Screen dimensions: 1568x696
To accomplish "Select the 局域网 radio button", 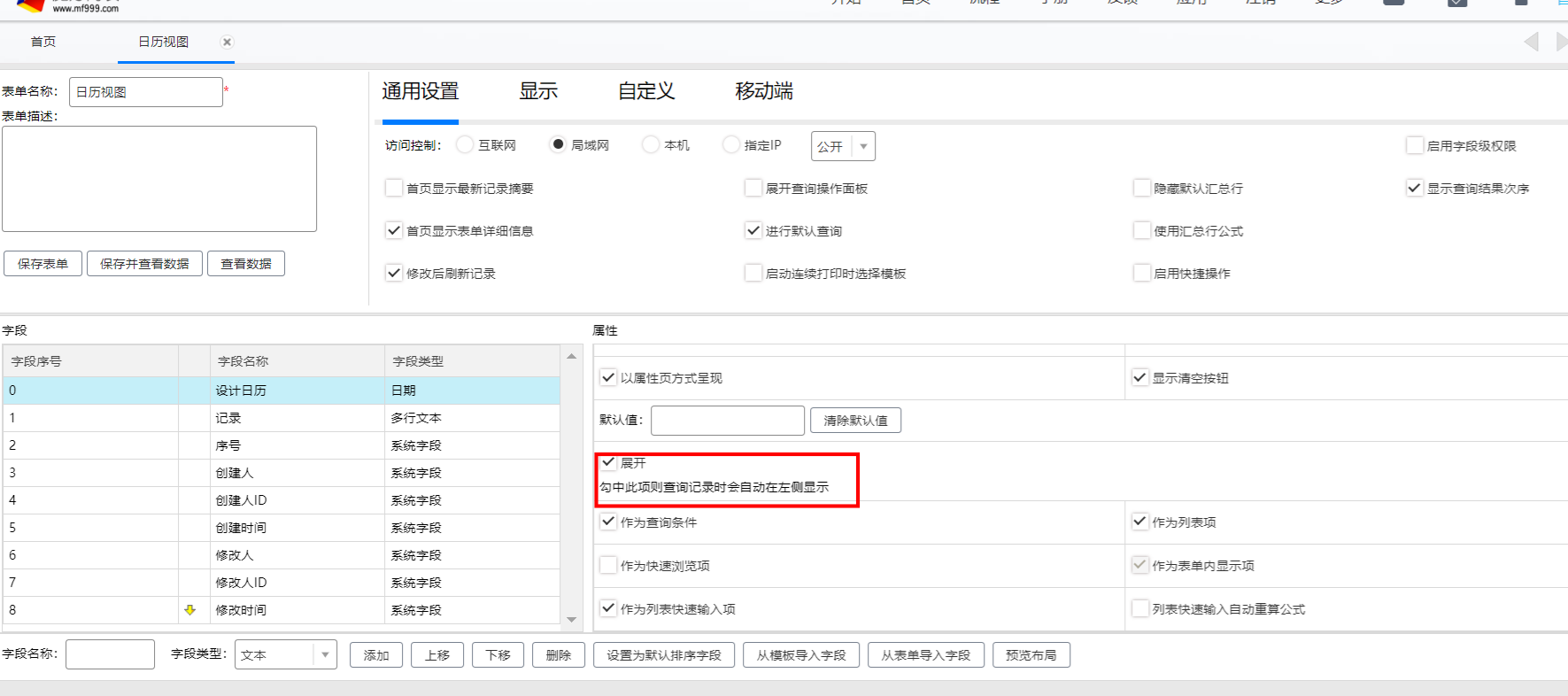I will (x=558, y=144).
